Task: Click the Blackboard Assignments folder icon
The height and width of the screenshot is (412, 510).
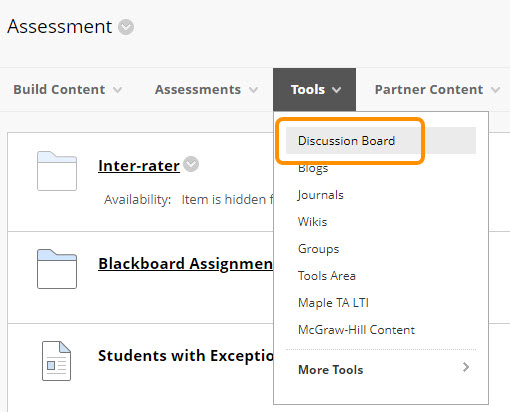Action: click(x=57, y=269)
